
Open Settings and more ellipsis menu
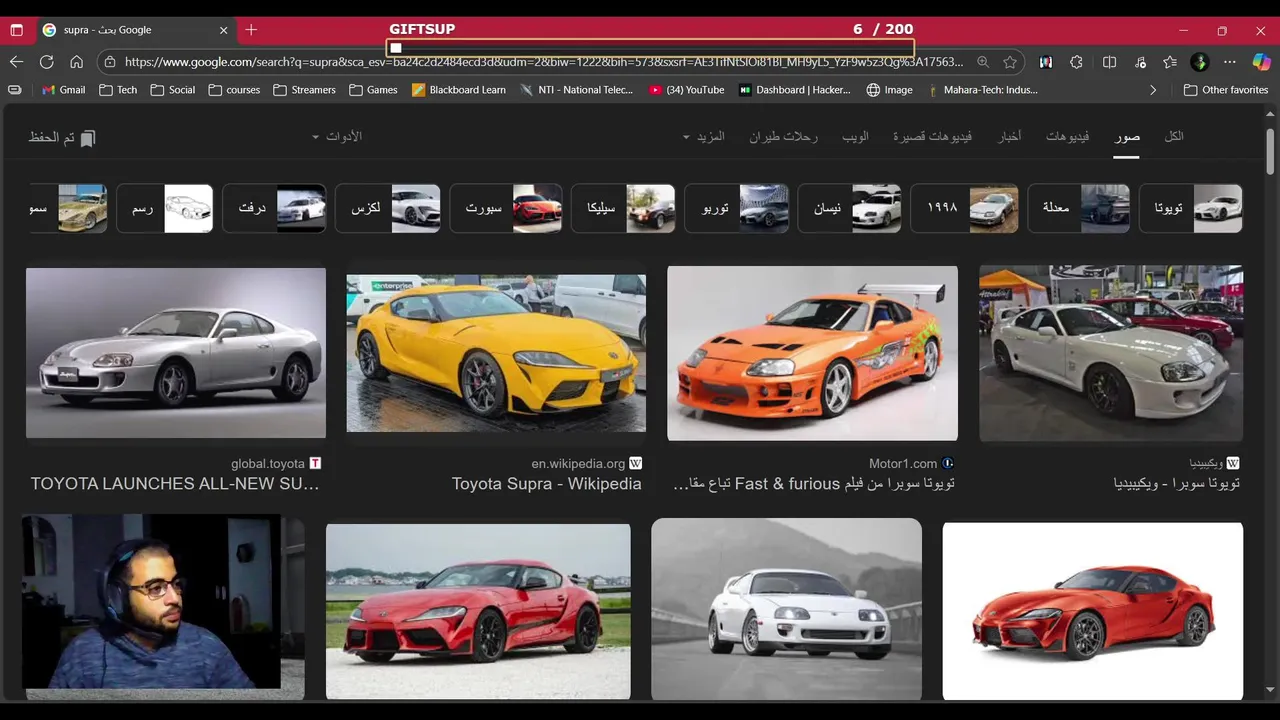pyautogui.click(x=1230, y=62)
